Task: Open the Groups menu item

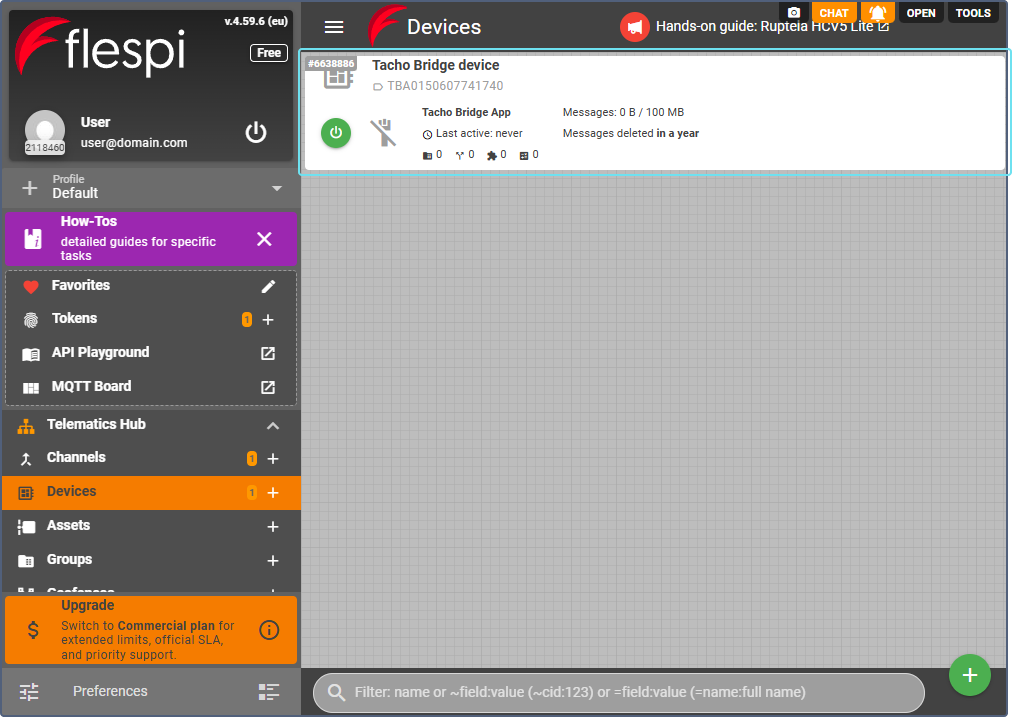Action: (69, 560)
